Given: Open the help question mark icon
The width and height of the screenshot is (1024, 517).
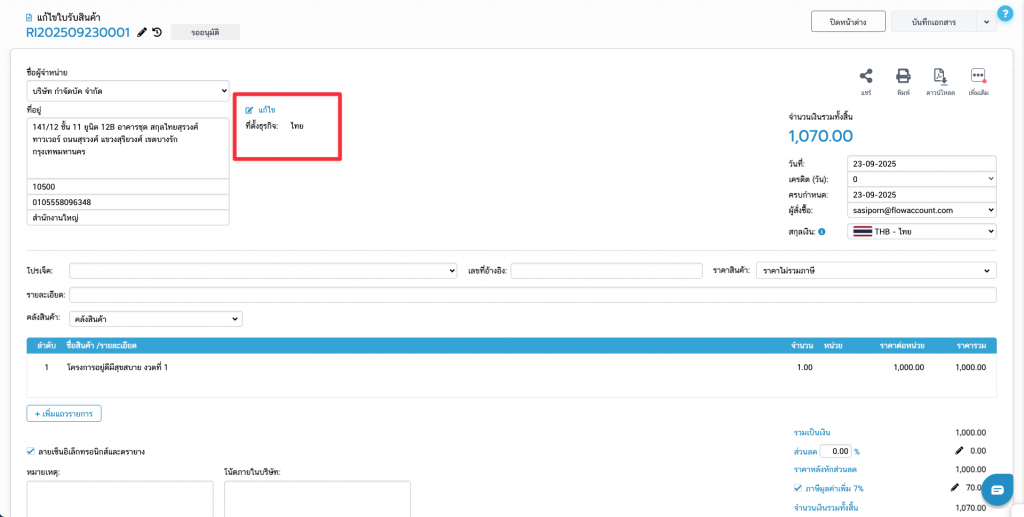Looking at the screenshot, I should 1005,13.
